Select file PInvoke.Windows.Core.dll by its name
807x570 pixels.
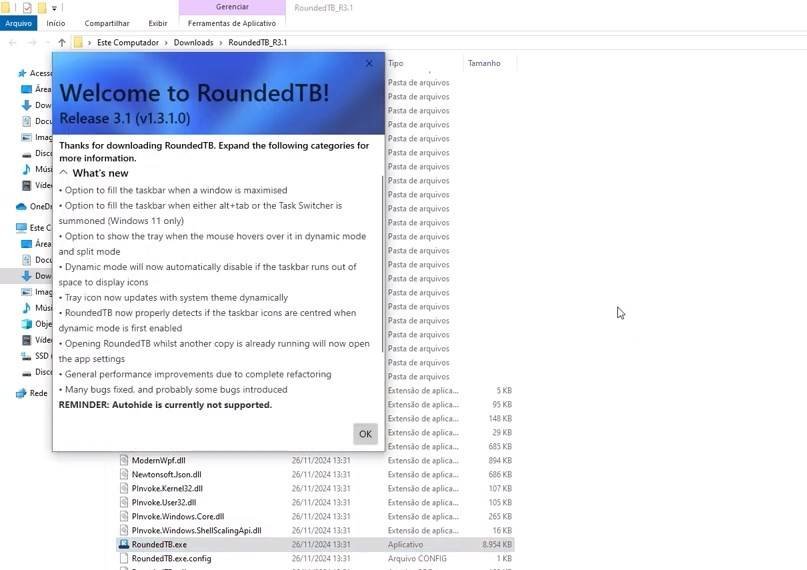coord(178,516)
